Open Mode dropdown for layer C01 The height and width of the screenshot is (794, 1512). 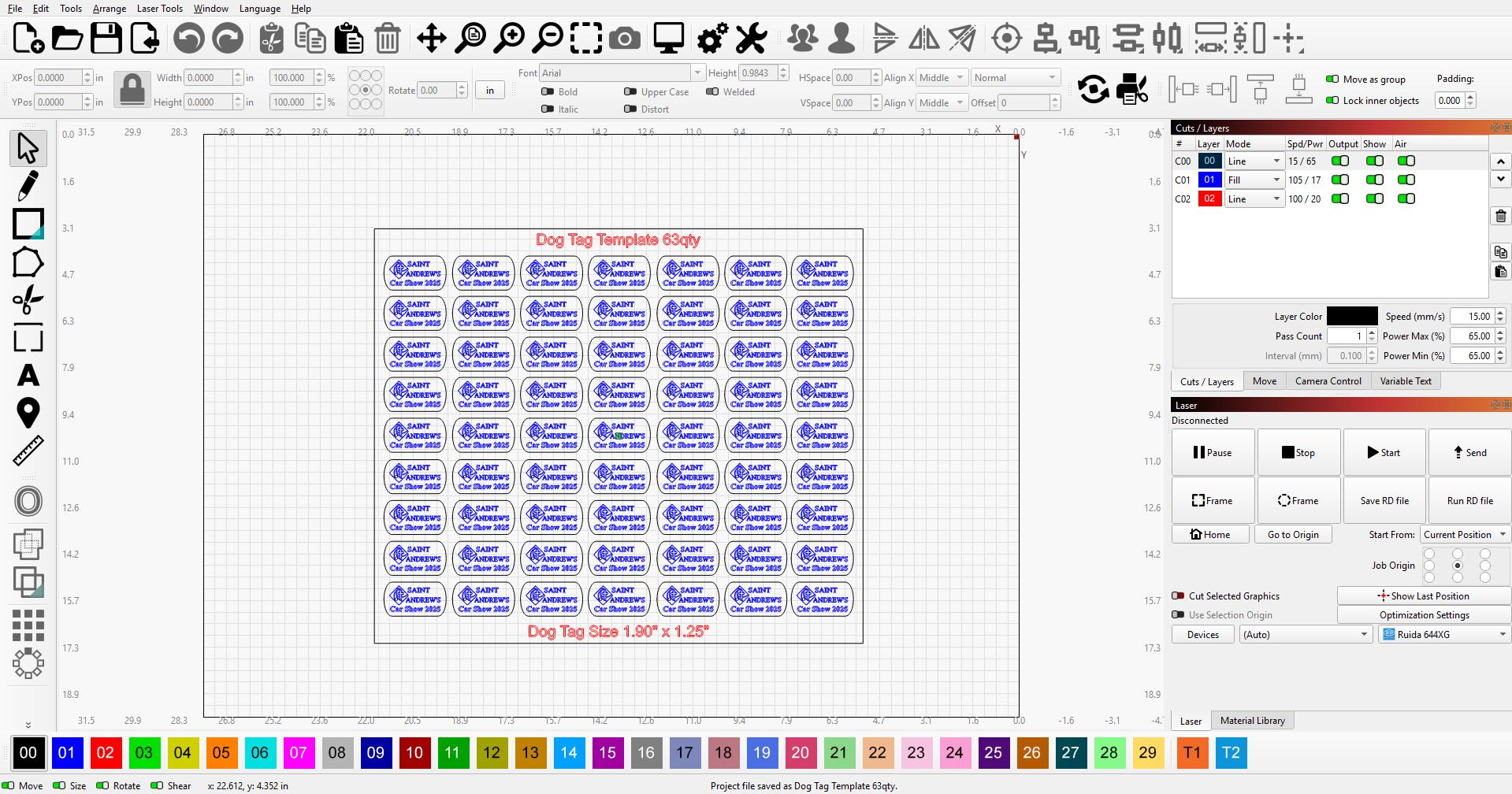click(1254, 180)
